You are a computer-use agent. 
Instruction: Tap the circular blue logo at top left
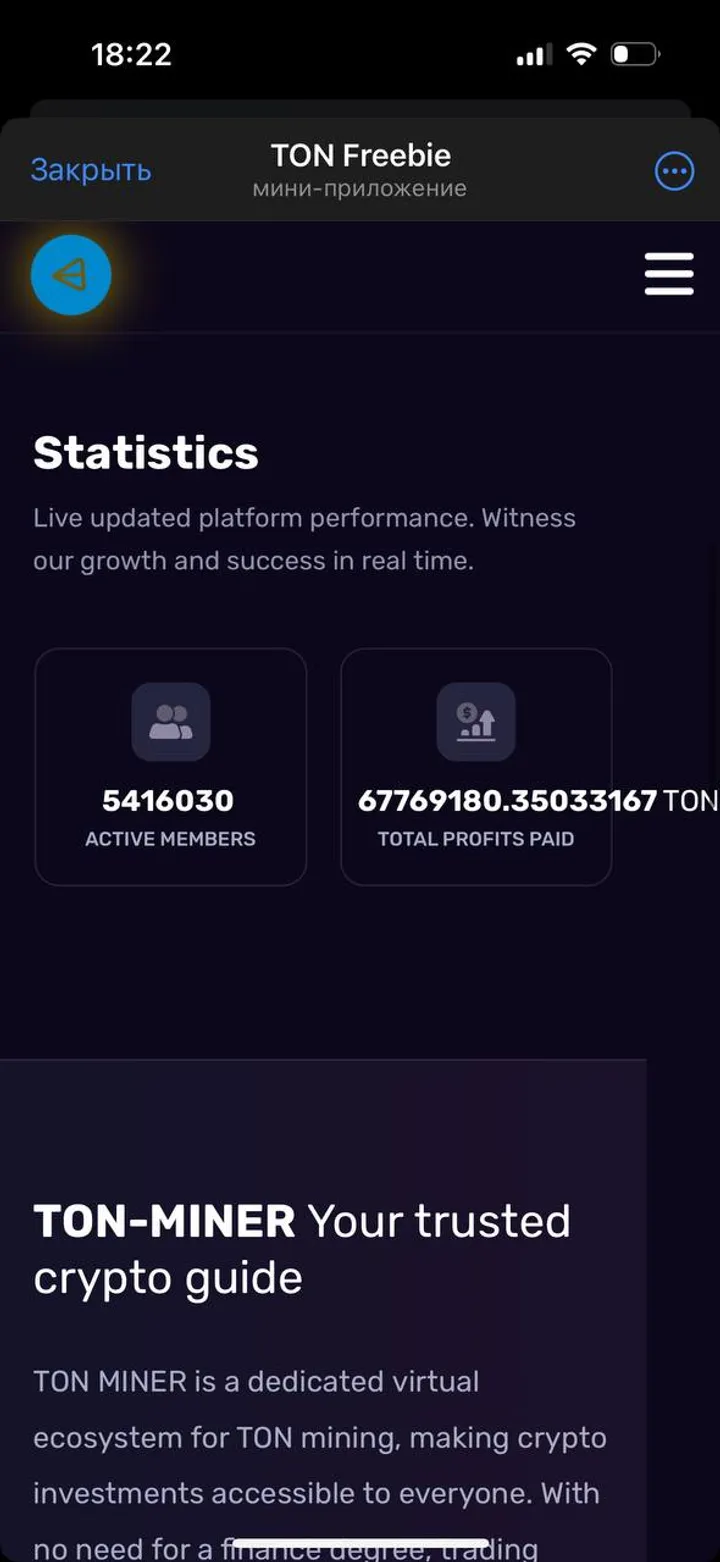coord(70,274)
